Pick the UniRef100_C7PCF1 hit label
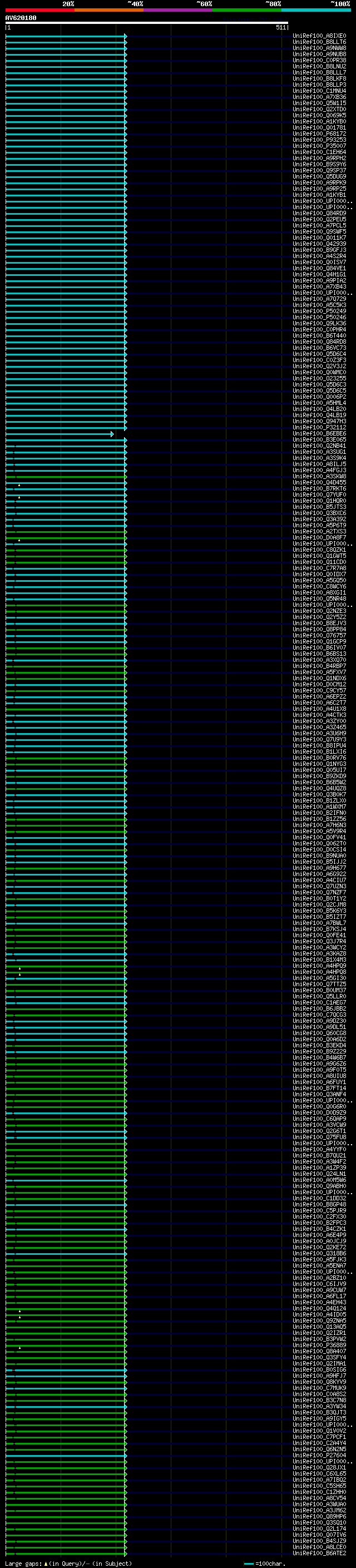356x1568 pixels. pyautogui.click(x=319, y=1437)
